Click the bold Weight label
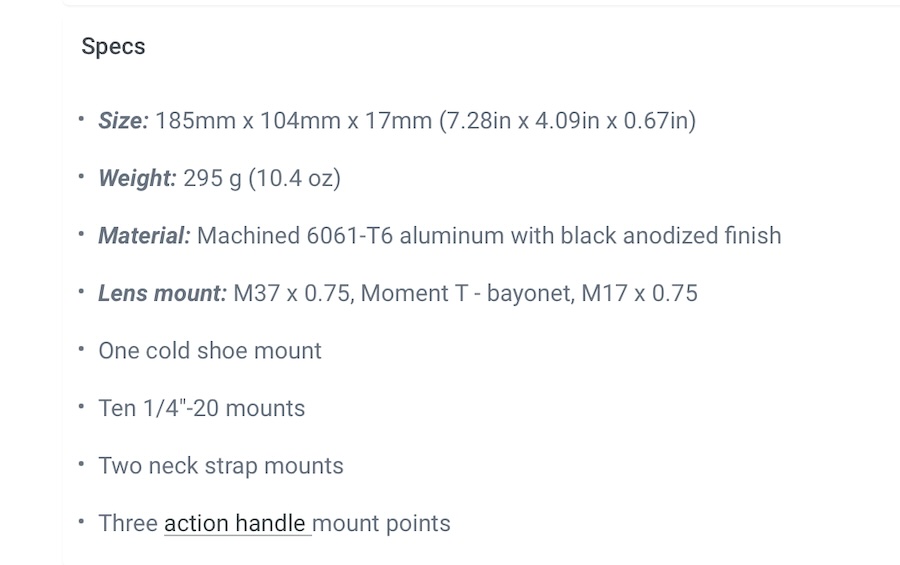The image size is (900, 565). 137,178
